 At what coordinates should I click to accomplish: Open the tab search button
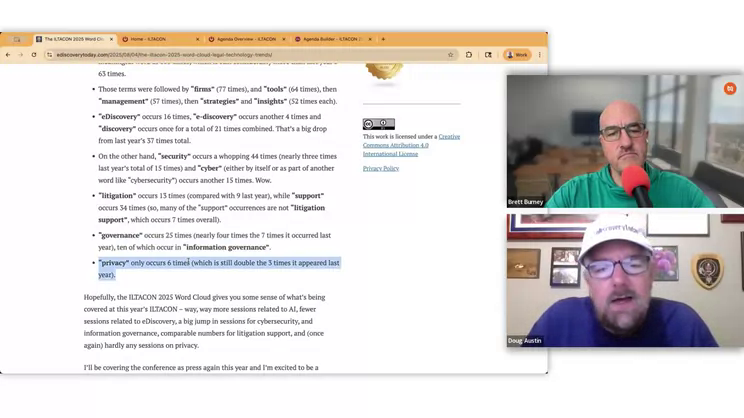(x=17, y=39)
